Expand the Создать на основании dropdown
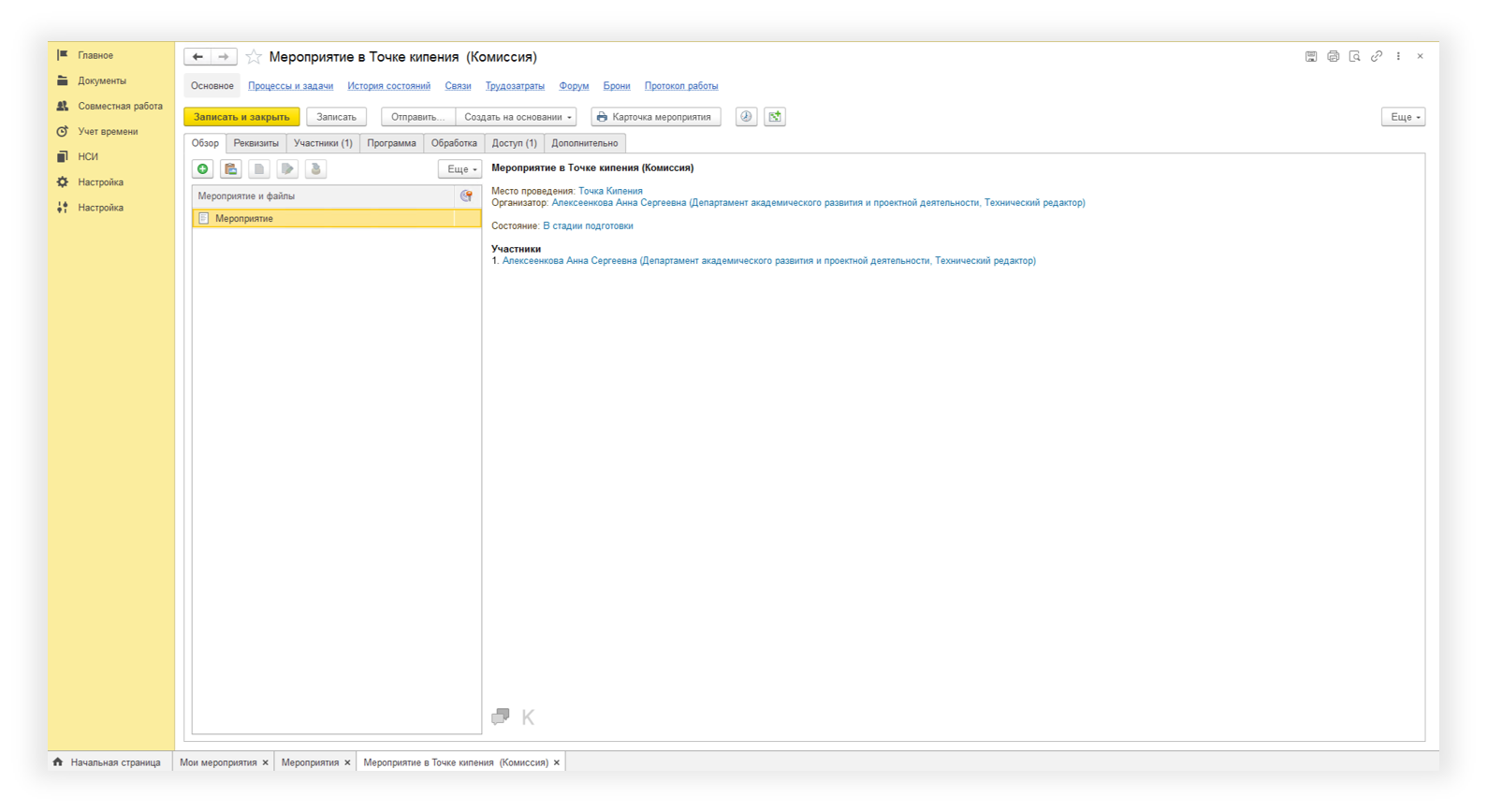The width and height of the screenshot is (1487, 812). [x=516, y=117]
